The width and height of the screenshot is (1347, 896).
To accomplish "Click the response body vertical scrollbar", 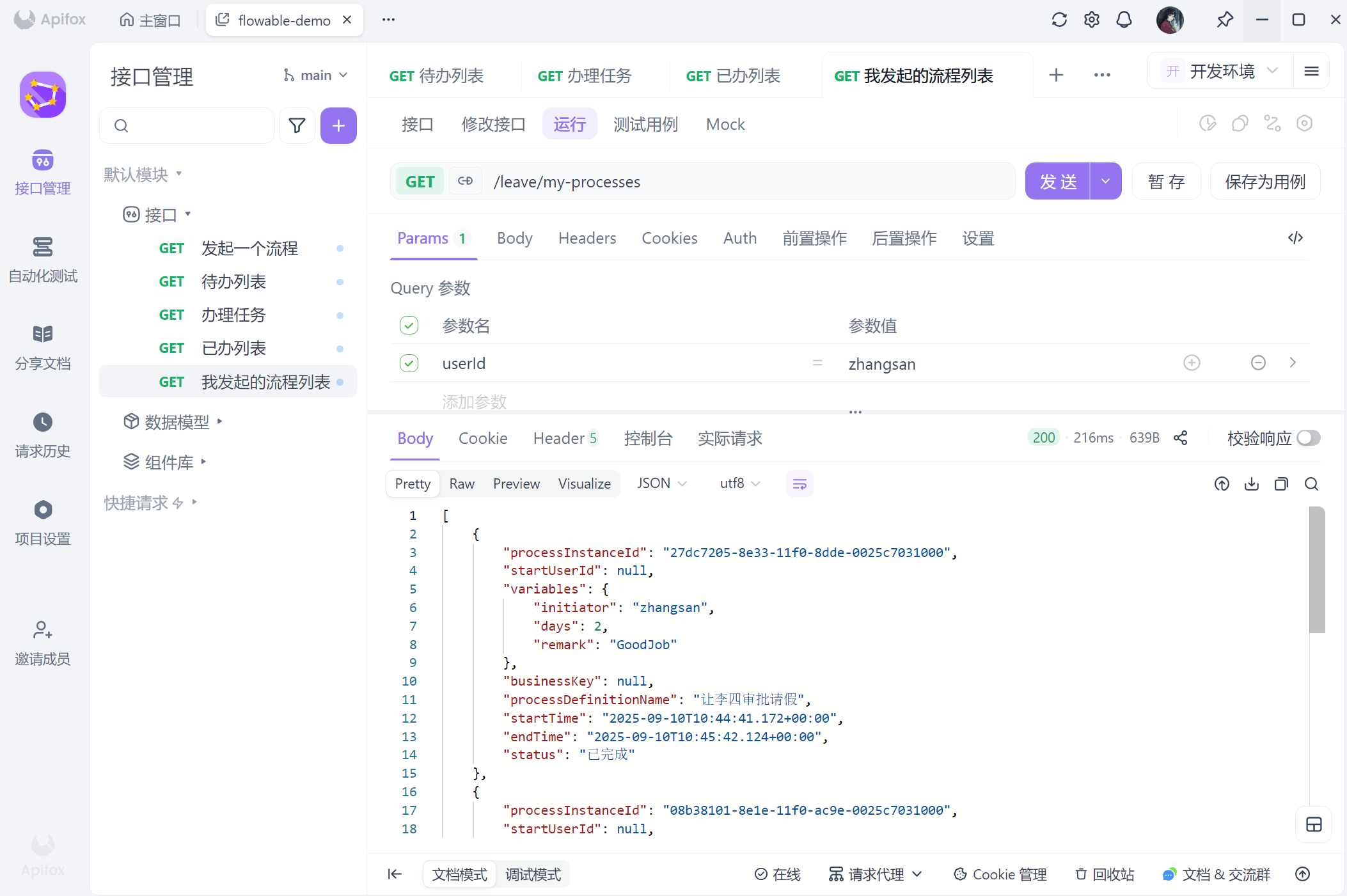I will click(x=1316, y=570).
